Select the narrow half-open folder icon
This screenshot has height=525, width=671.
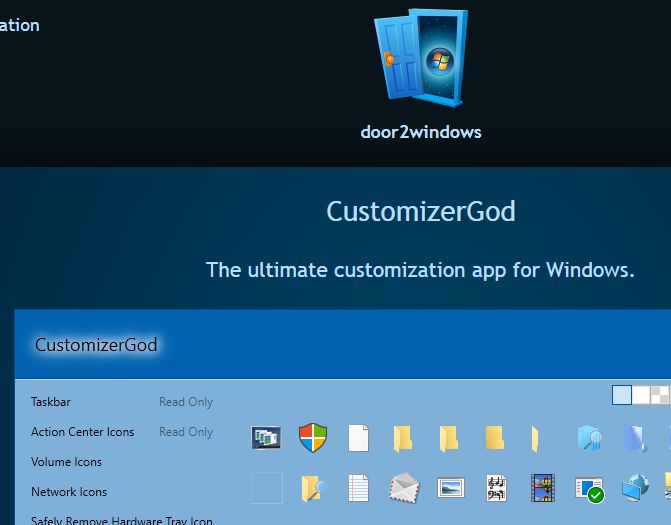click(535, 439)
